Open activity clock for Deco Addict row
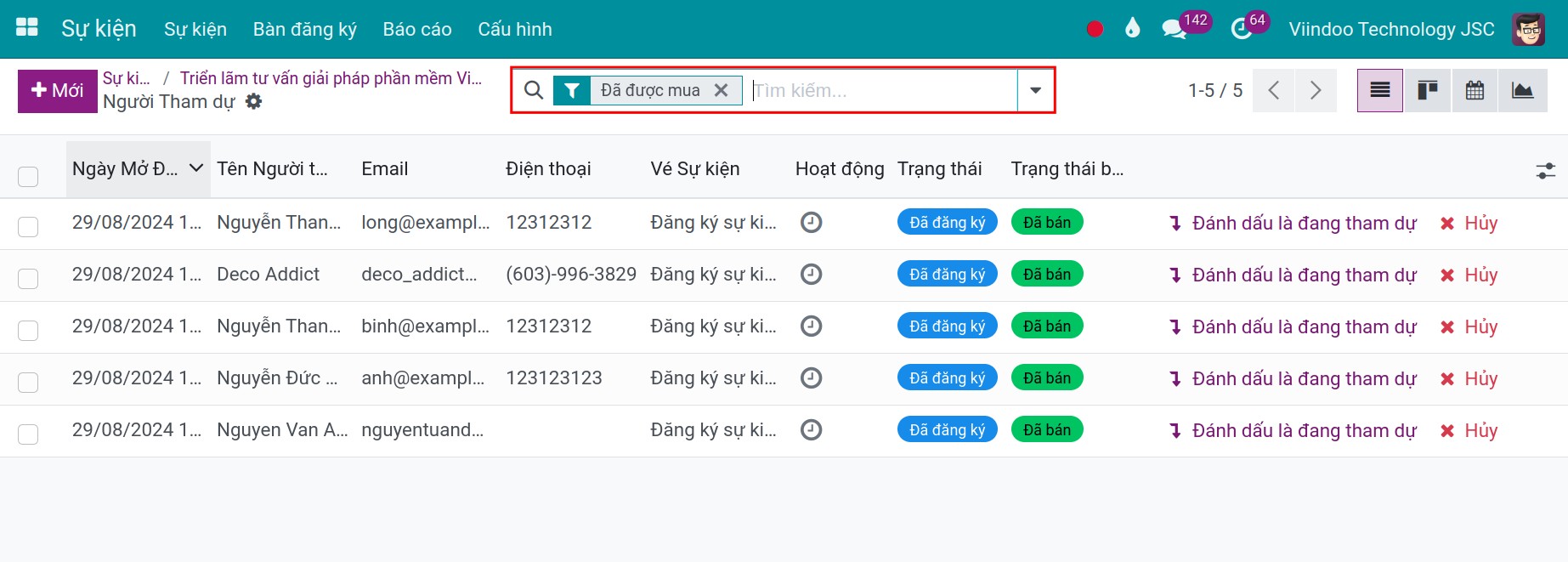1568x562 pixels. [812, 275]
